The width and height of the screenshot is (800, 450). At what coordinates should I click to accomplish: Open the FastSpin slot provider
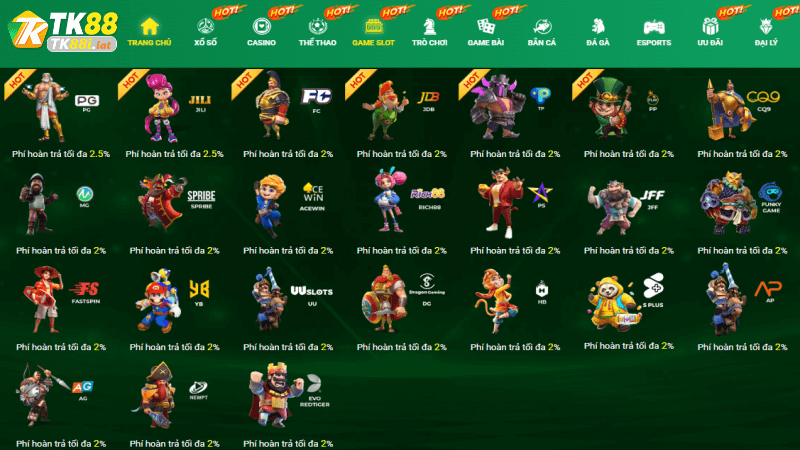(61, 308)
